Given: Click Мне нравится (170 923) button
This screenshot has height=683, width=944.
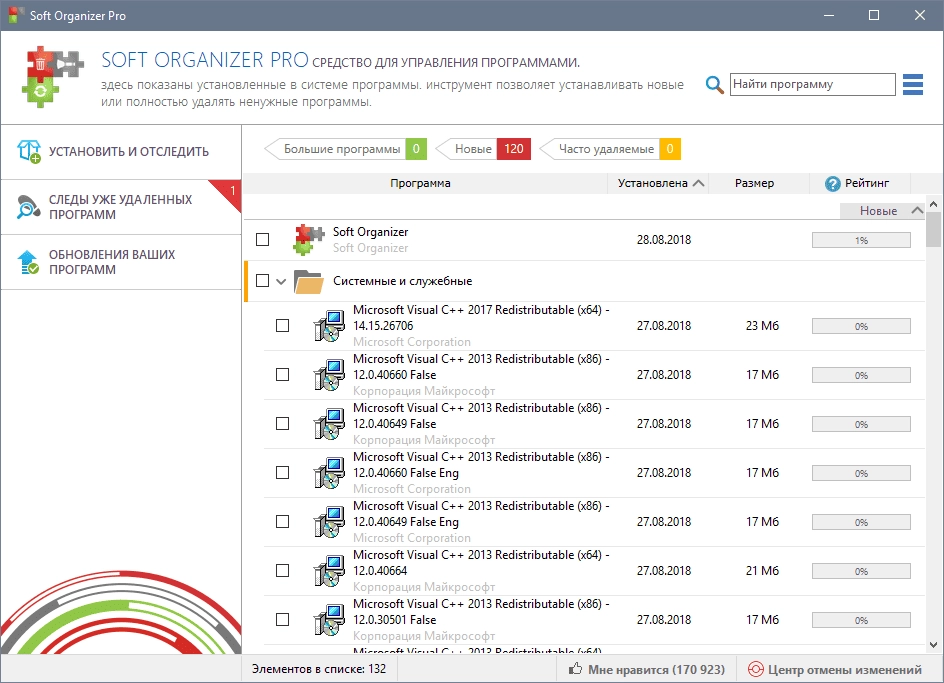Looking at the screenshot, I should 647,669.
